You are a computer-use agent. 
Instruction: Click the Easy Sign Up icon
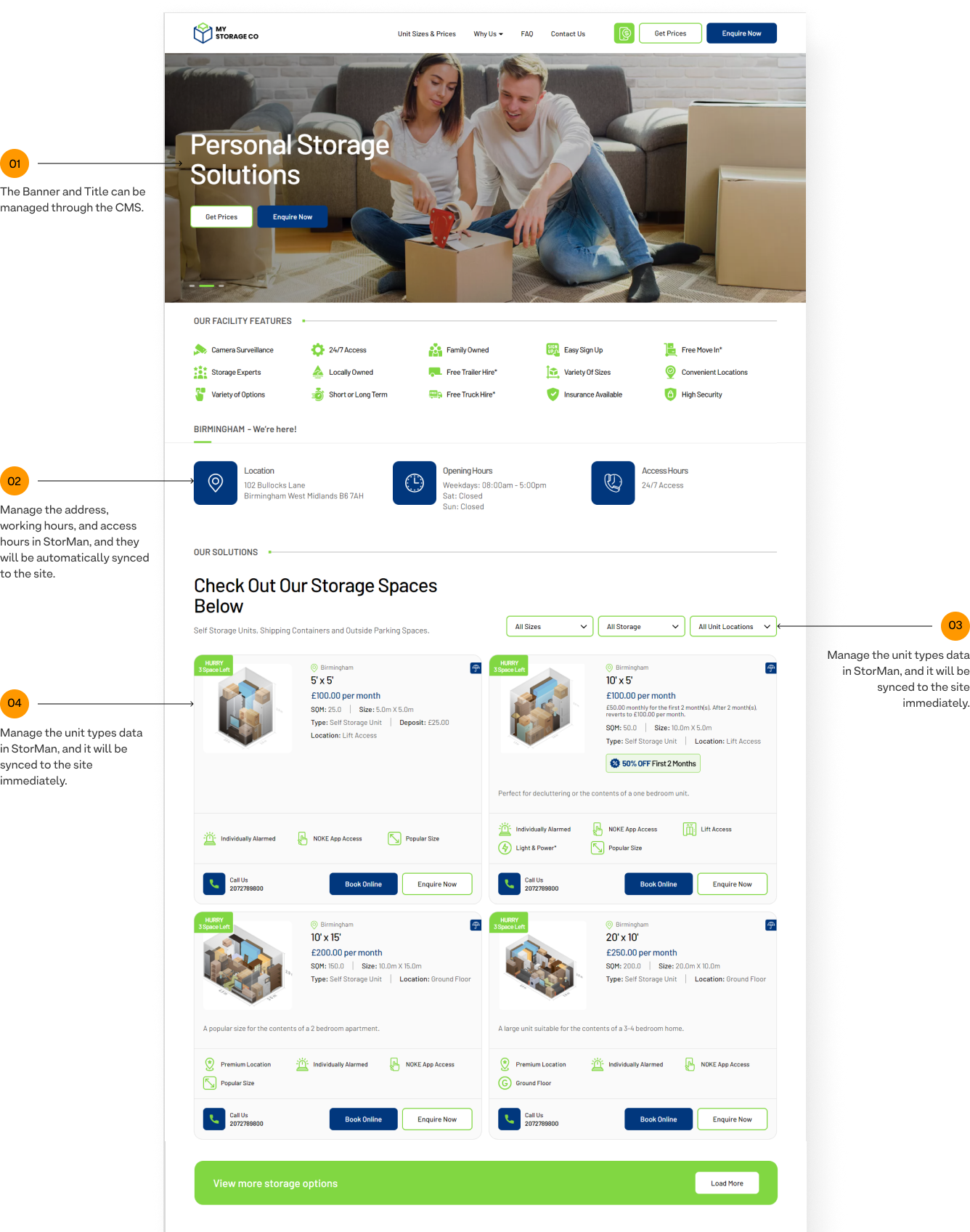(x=553, y=349)
